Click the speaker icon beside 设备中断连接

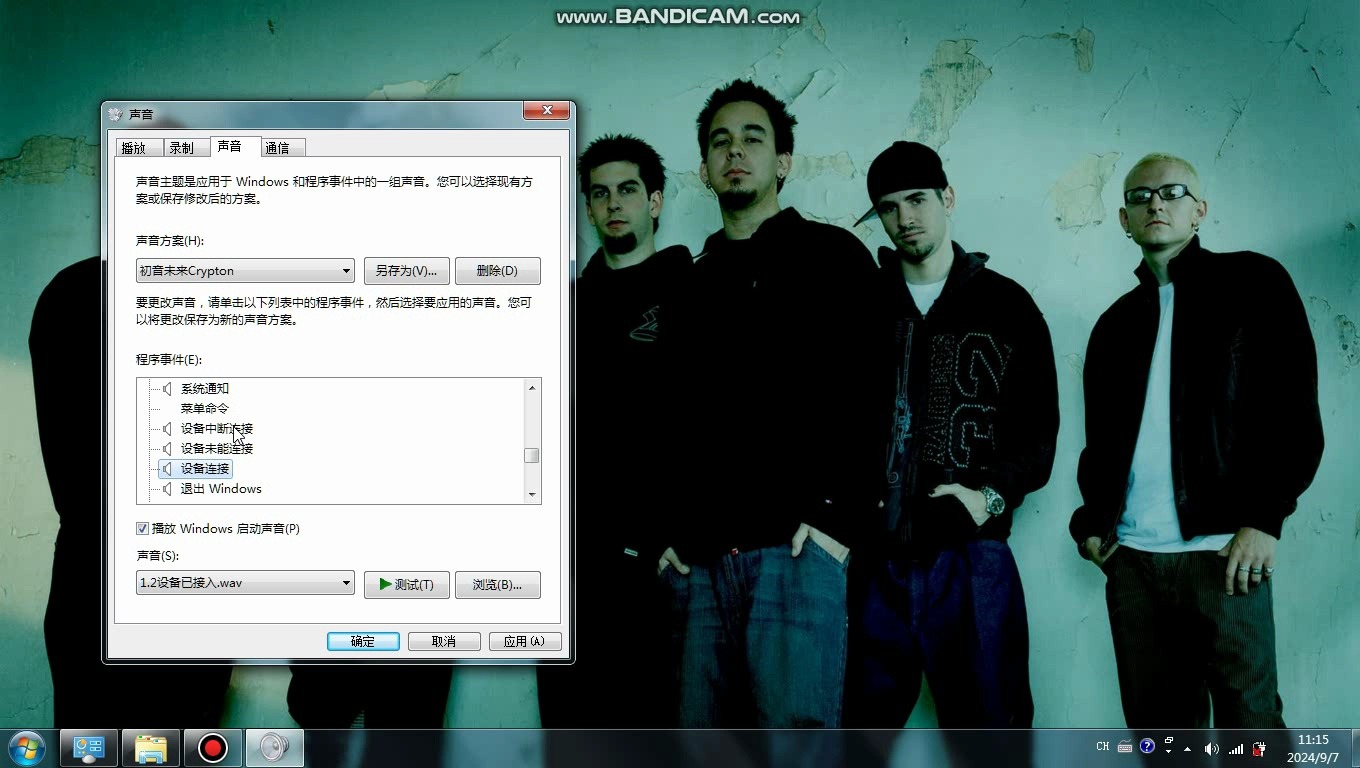click(x=168, y=428)
